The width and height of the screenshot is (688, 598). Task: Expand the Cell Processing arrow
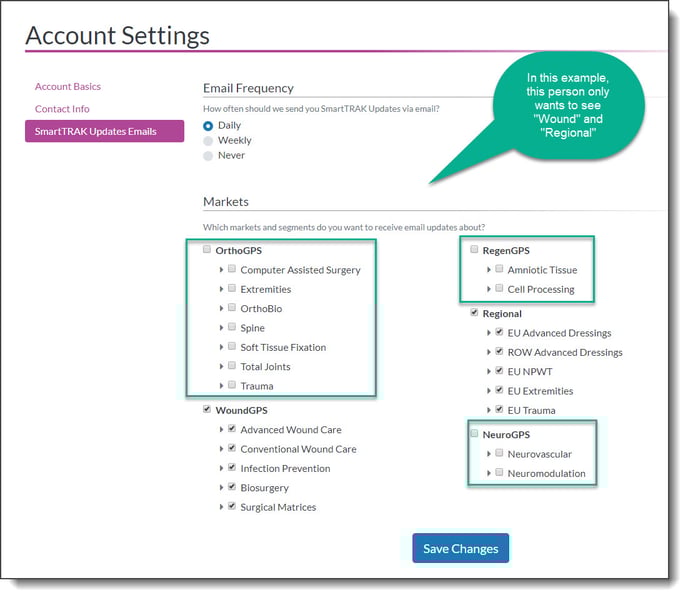pos(489,289)
